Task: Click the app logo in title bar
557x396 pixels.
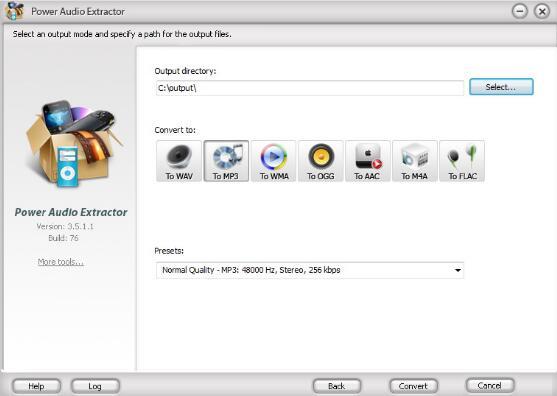Action: [15, 11]
